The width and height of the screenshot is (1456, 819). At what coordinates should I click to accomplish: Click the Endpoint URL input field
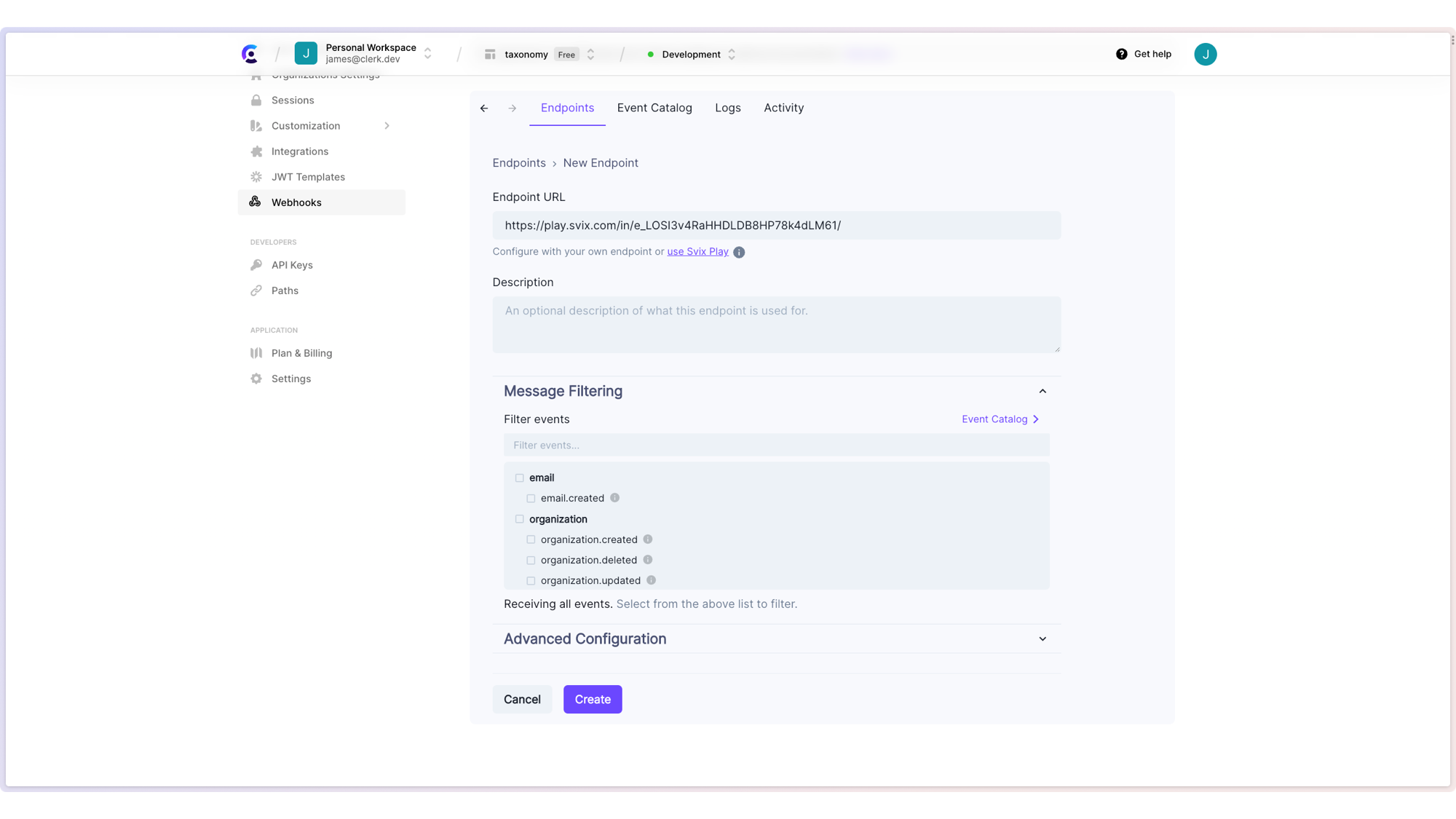[776, 225]
